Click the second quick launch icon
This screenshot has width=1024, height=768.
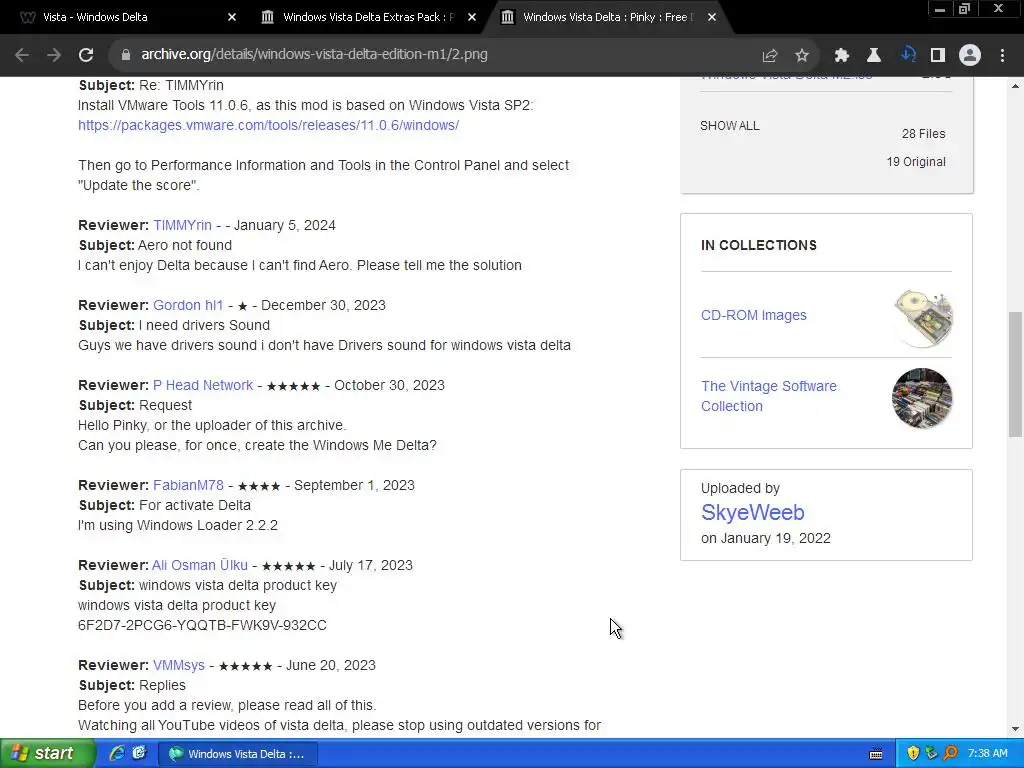pyautogui.click(x=139, y=754)
